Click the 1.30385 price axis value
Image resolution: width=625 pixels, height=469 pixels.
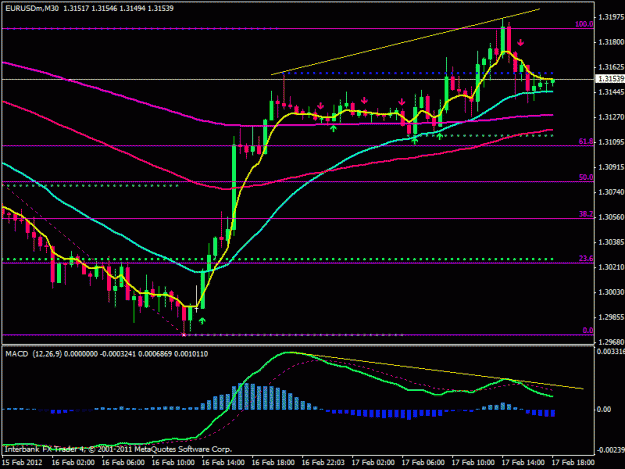pyautogui.click(x=611, y=242)
